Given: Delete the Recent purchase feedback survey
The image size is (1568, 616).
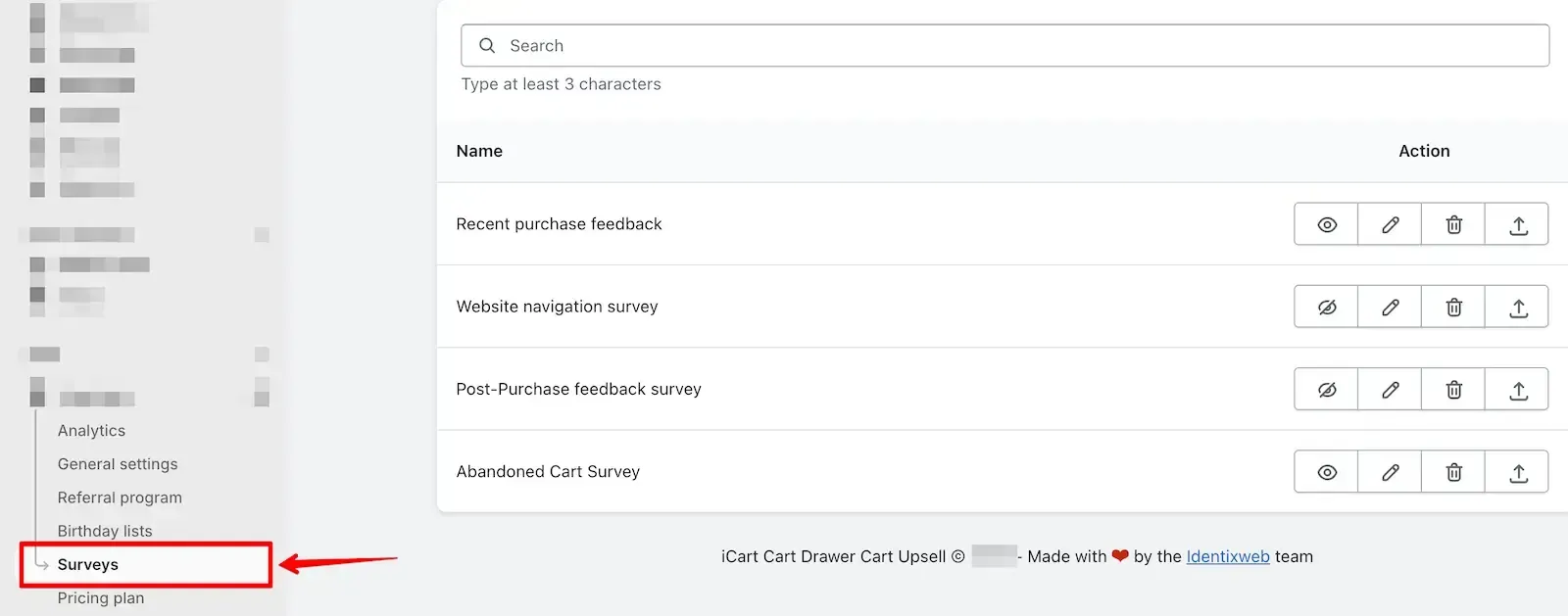Looking at the screenshot, I should [x=1453, y=224].
